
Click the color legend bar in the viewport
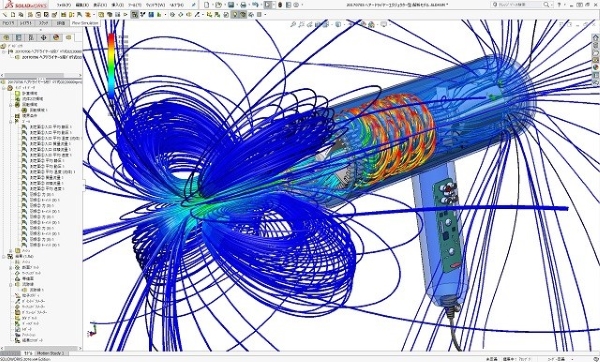(x=111, y=66)
